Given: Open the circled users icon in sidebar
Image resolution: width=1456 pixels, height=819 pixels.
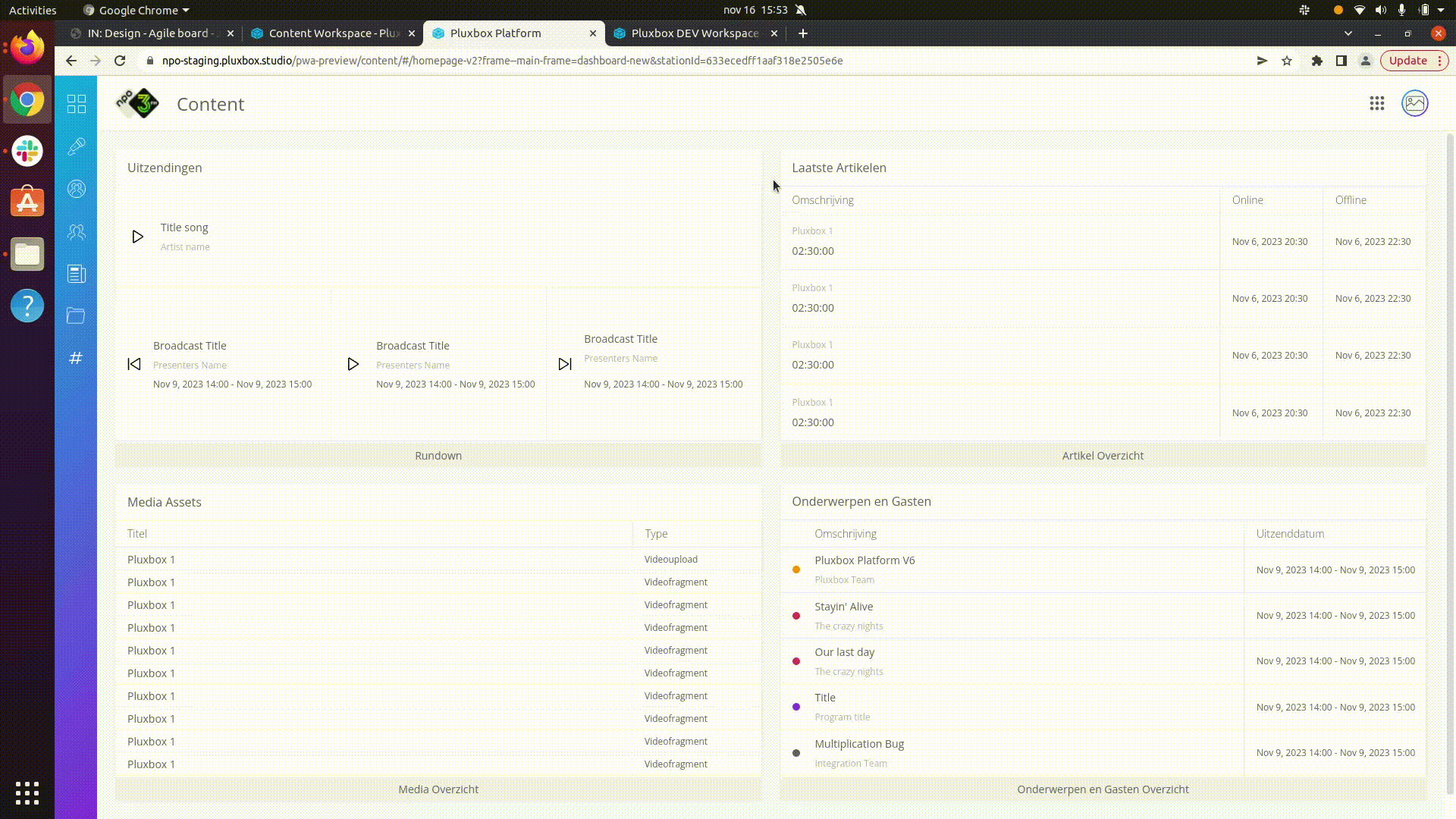Looking at the screenshot, I should 77,189.
